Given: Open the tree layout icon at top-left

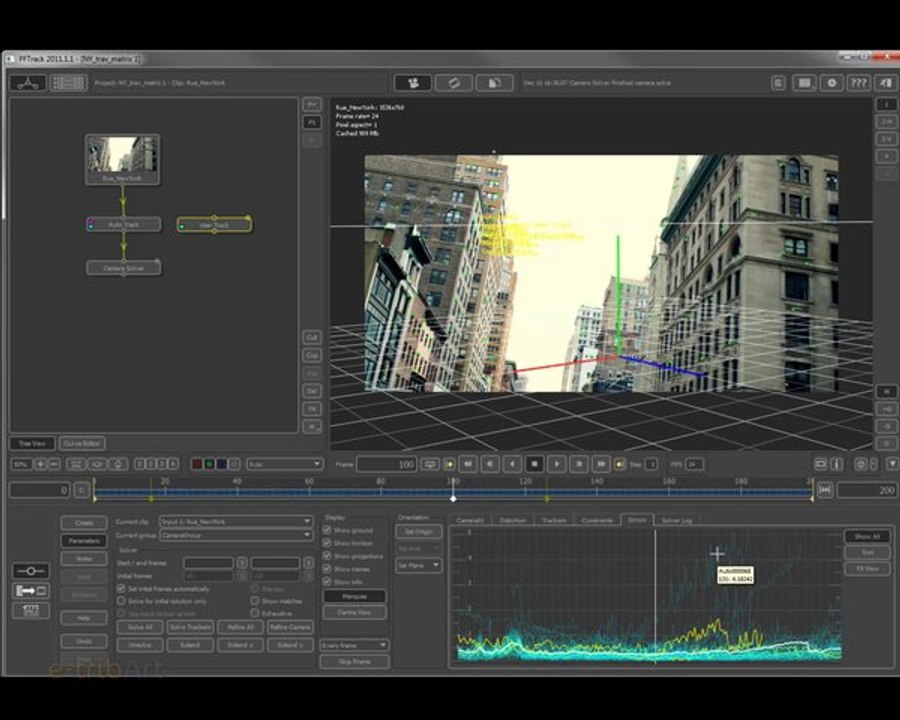Looking at the screenshot, I should click(x=28, y=83).
